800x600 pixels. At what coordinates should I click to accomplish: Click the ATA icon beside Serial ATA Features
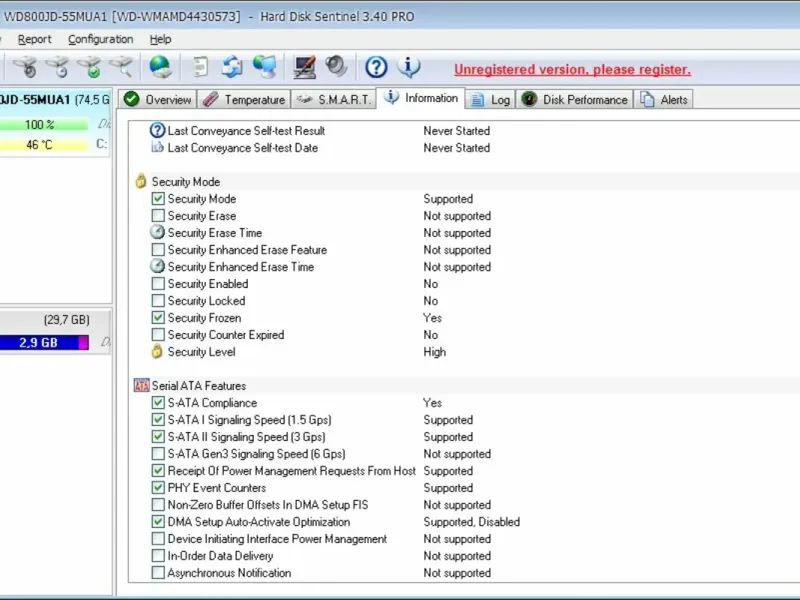pyautogui.click(x=141, y=385)
